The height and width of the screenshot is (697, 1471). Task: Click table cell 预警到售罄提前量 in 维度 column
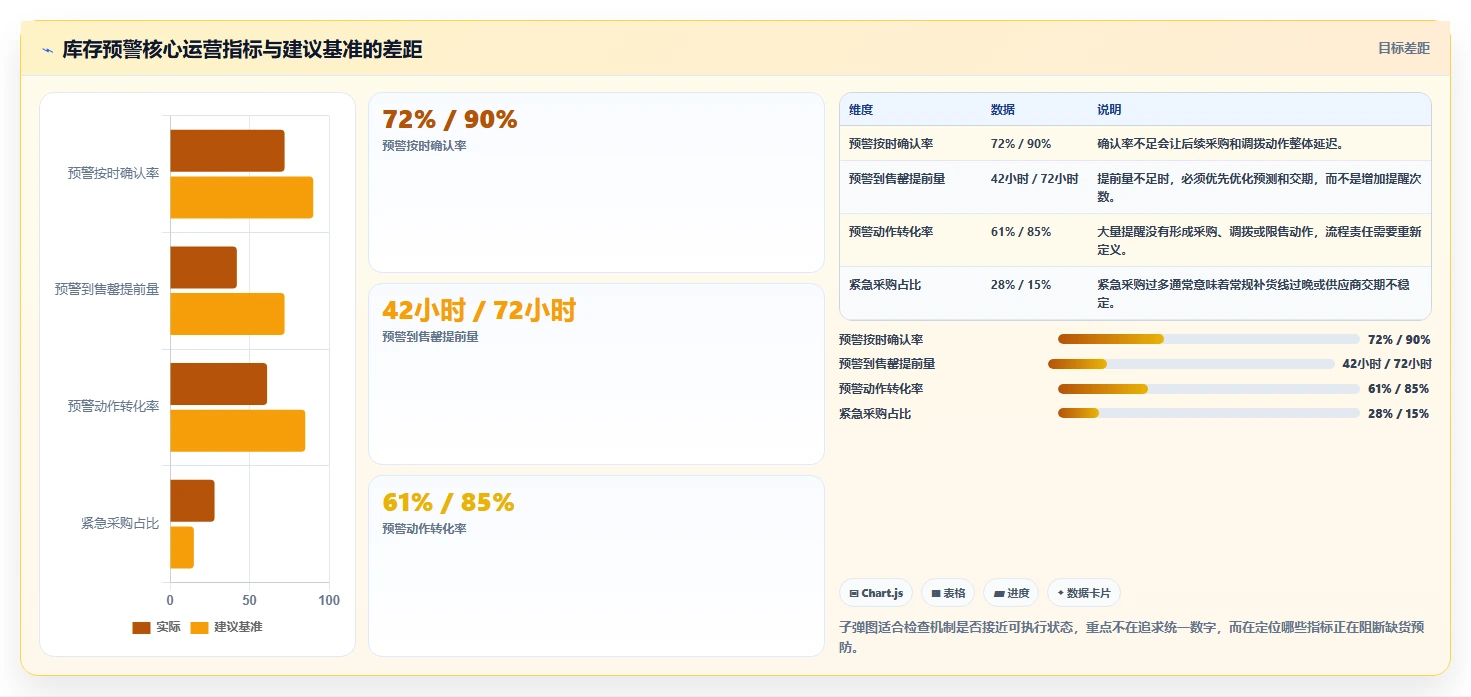[897, 179]
